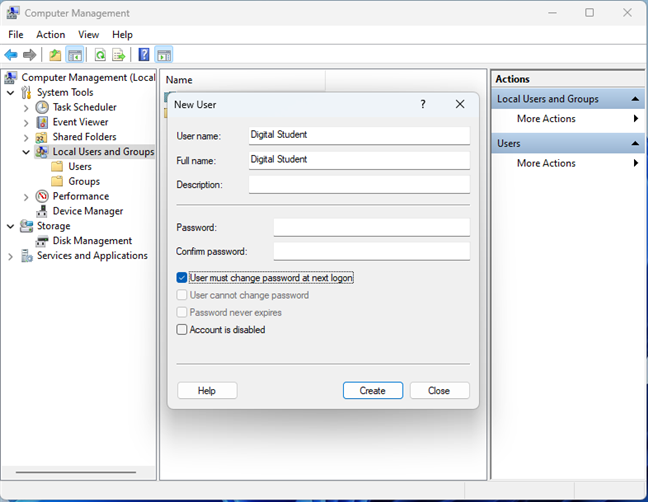Click the Export List toolbar icon
This screenshot has width=648, height=502.
pyautogui.click(x=119, y=55)
